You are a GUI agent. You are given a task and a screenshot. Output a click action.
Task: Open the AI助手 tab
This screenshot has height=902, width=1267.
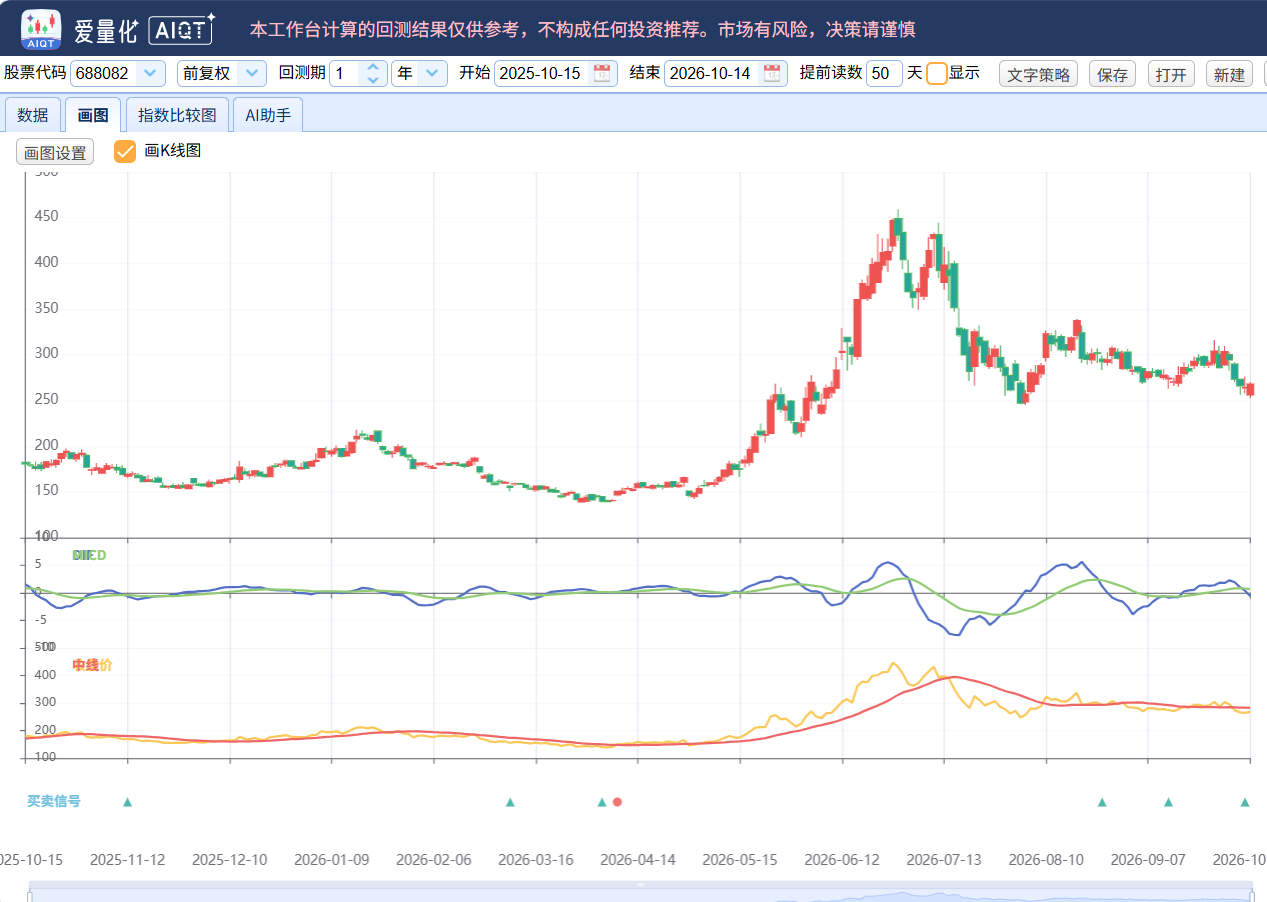tap(268, 115)
